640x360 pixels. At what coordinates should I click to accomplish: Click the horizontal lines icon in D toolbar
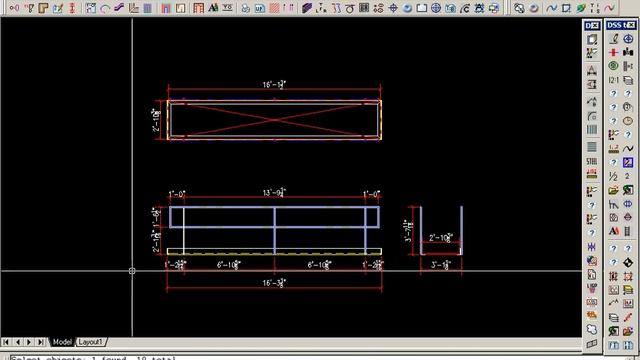coord(592,146)
